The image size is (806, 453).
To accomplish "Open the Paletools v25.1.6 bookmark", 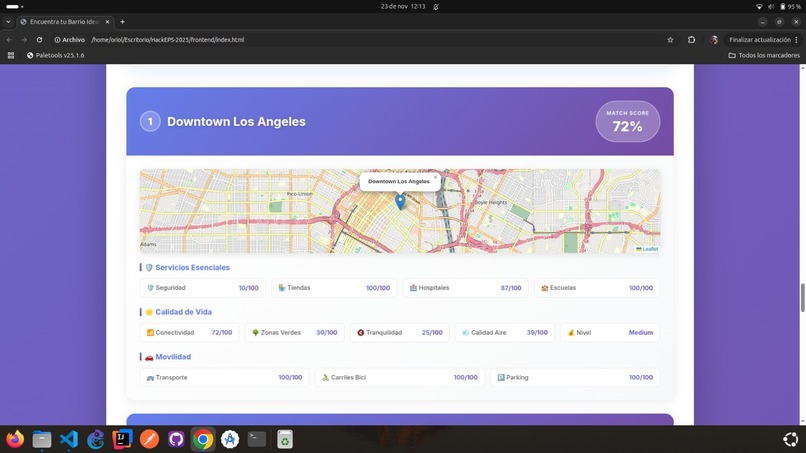I will 55,55.
